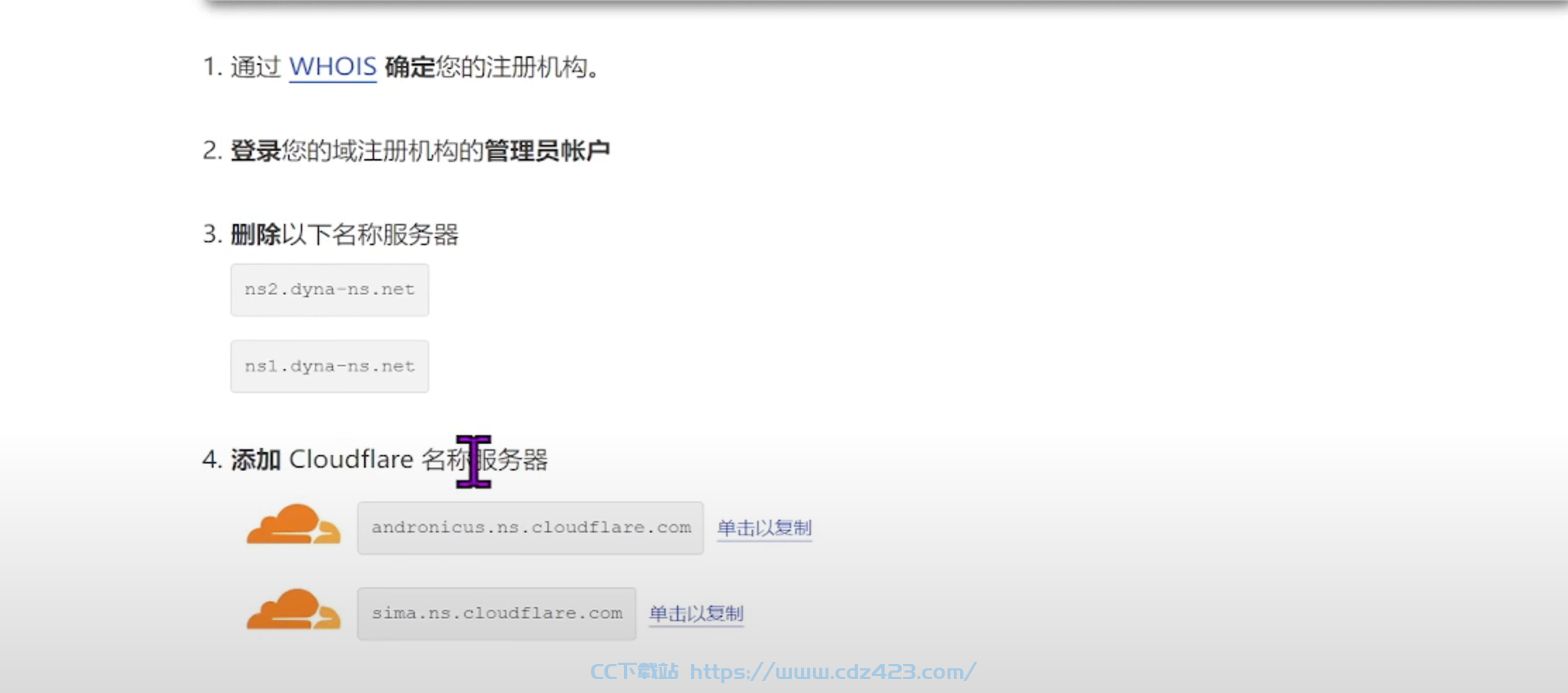This screenshot has height=693, width=1568.
Task: Click the andronicus.ns.cloudflare.com nameserver field
Action: (x=530, y=527)
